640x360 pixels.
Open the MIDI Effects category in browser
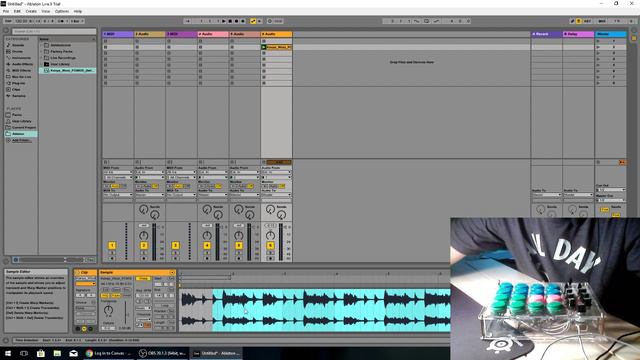point(20,71)
